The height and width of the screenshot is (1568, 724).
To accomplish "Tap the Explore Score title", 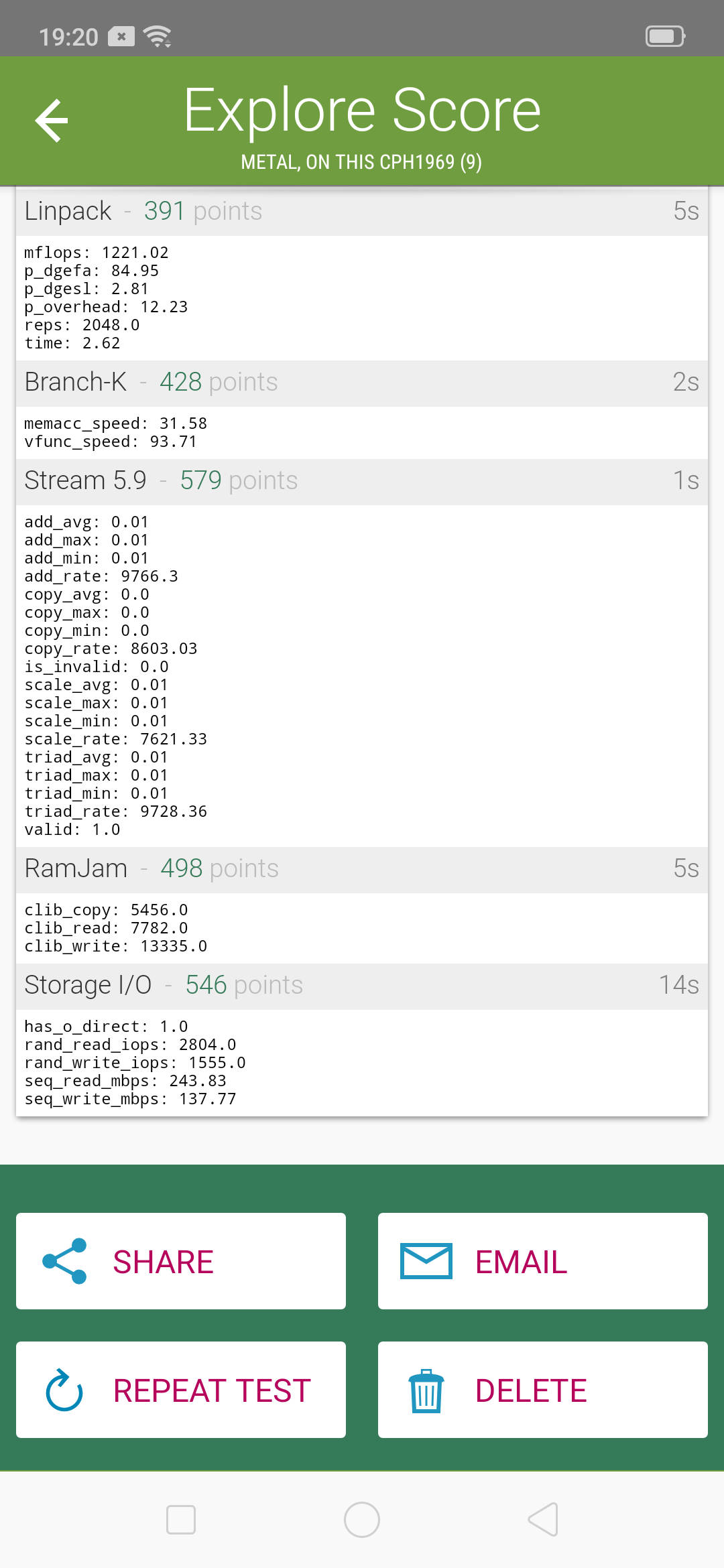I will point(362,111).
